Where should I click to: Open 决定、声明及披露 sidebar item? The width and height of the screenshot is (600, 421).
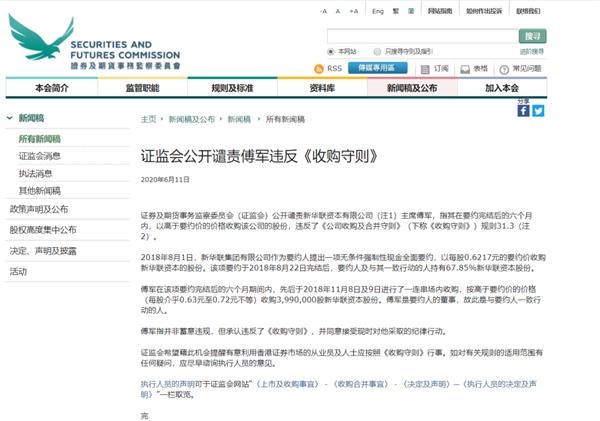click(43, 251)
